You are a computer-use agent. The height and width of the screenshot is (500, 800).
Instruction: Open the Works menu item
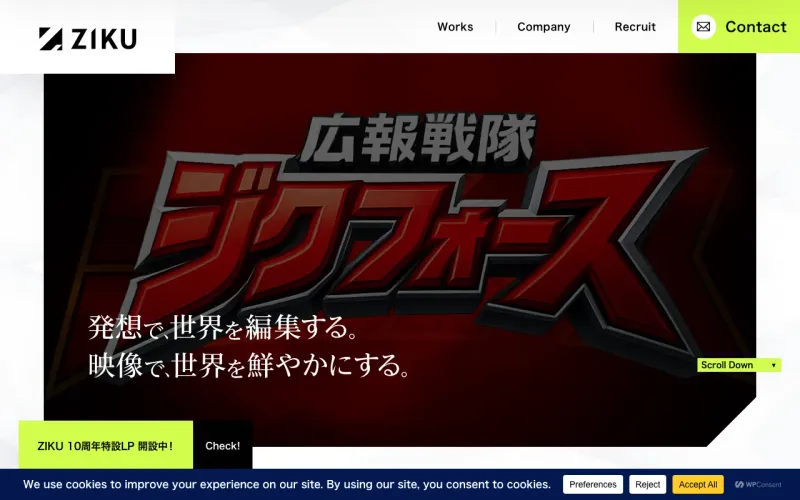click(x=455, y=27)
